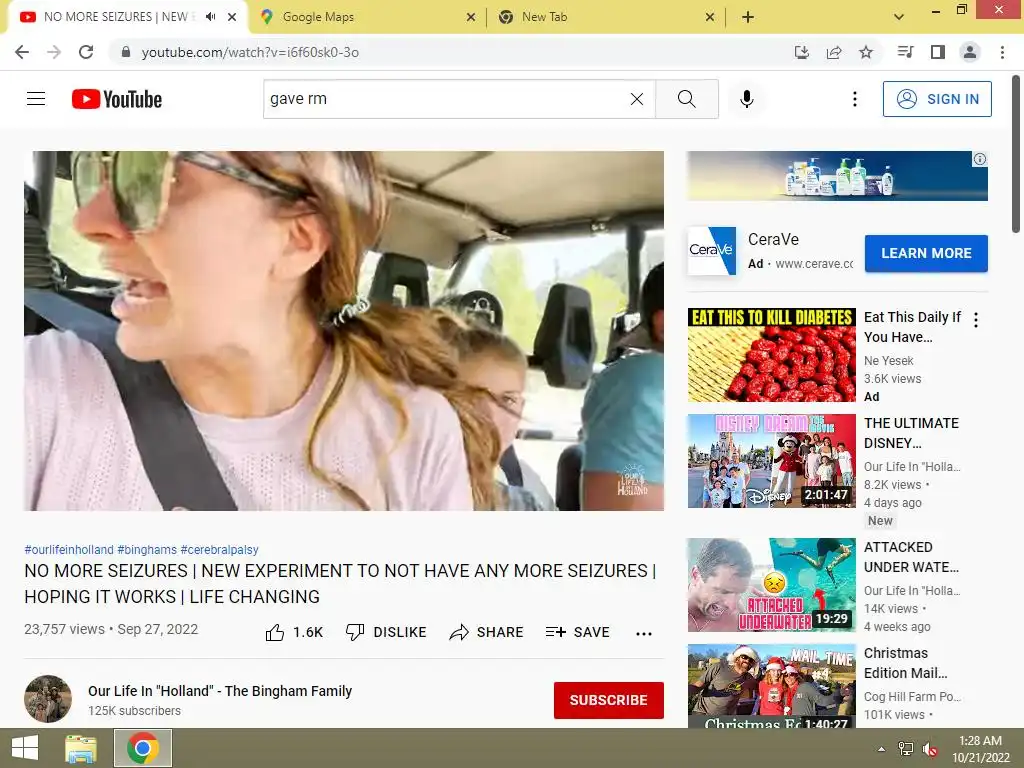
Task: Click the address bar URL
Action: point(250,52)
